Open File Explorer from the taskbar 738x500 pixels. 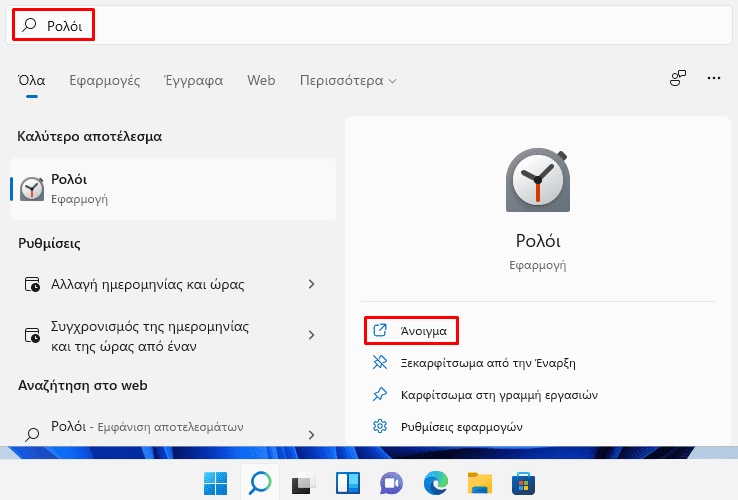pos(480,484)
